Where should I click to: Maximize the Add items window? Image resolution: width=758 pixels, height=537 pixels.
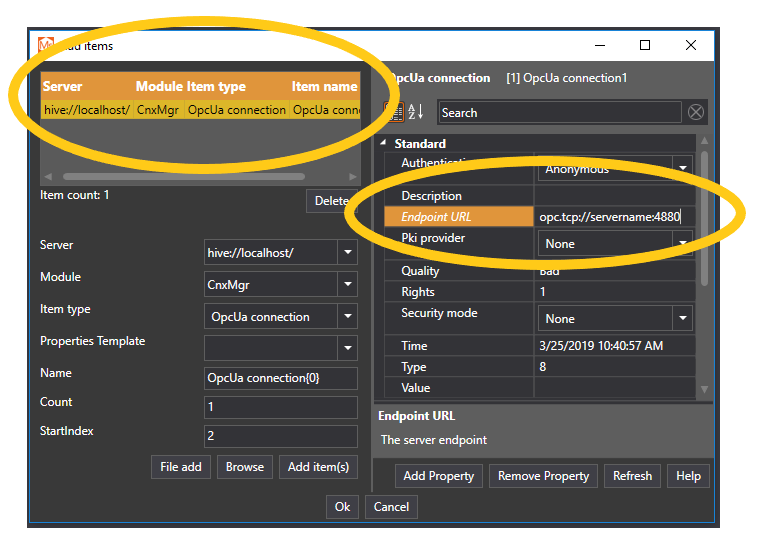[x=645, y=45]
